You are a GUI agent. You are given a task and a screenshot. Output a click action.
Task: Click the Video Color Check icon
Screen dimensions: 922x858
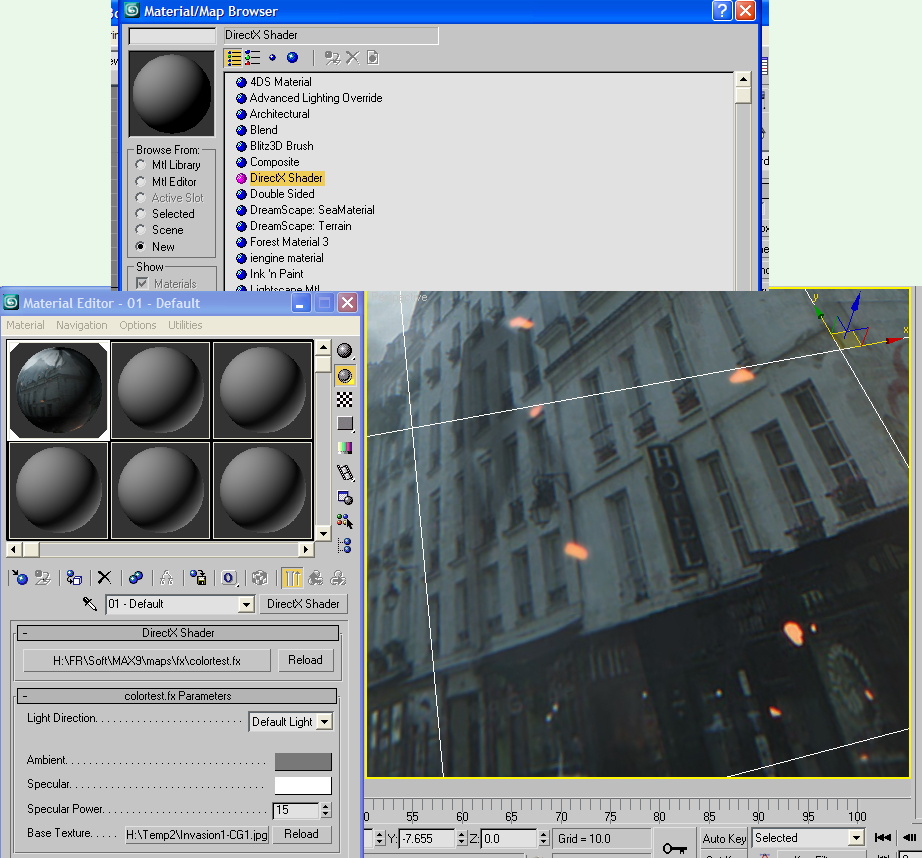[345, 448]
